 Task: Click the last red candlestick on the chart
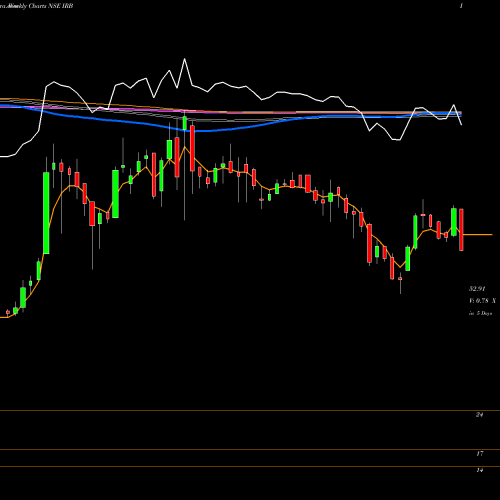[461, 230]
